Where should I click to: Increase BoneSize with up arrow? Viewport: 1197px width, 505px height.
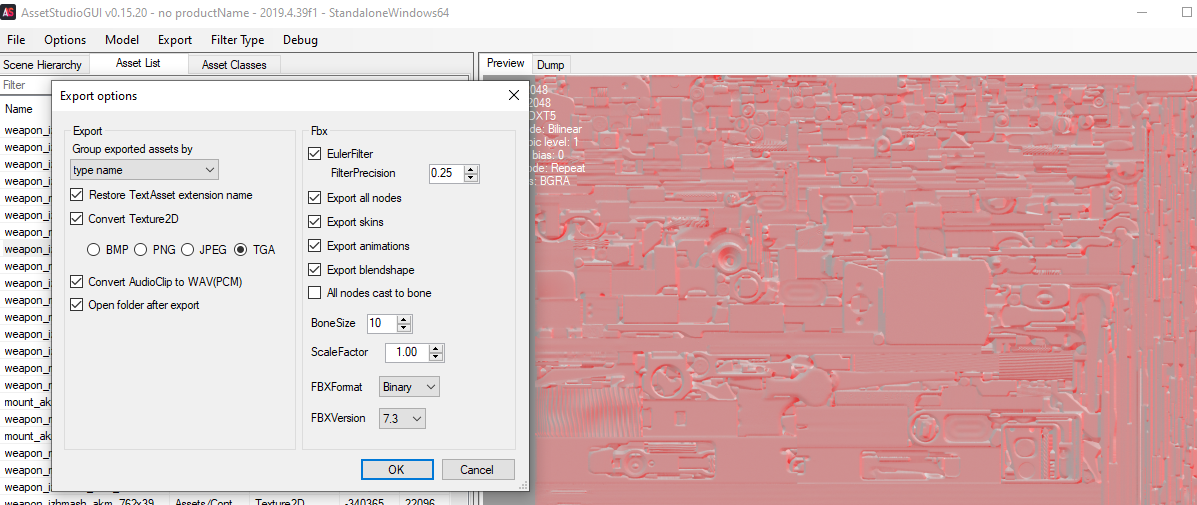click(x=405, y=319)
